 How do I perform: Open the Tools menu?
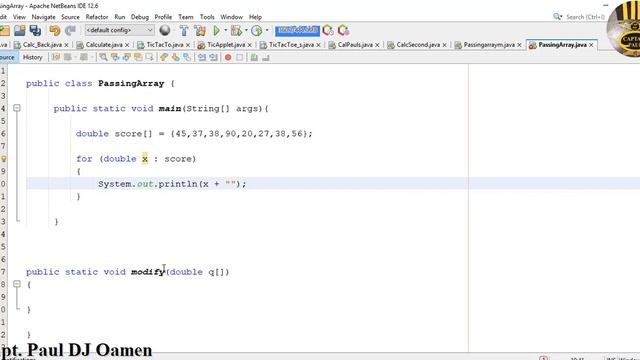pos(207,17)
